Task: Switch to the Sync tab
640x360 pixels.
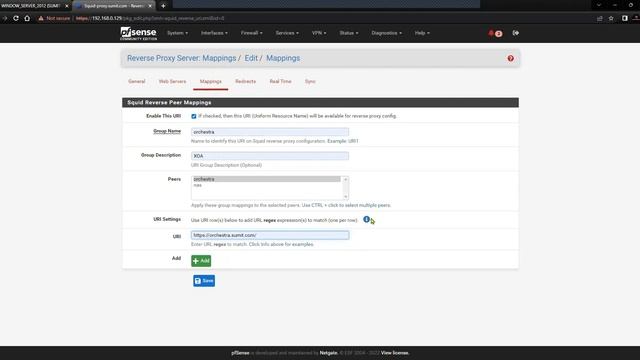Action: coord(310,82)
